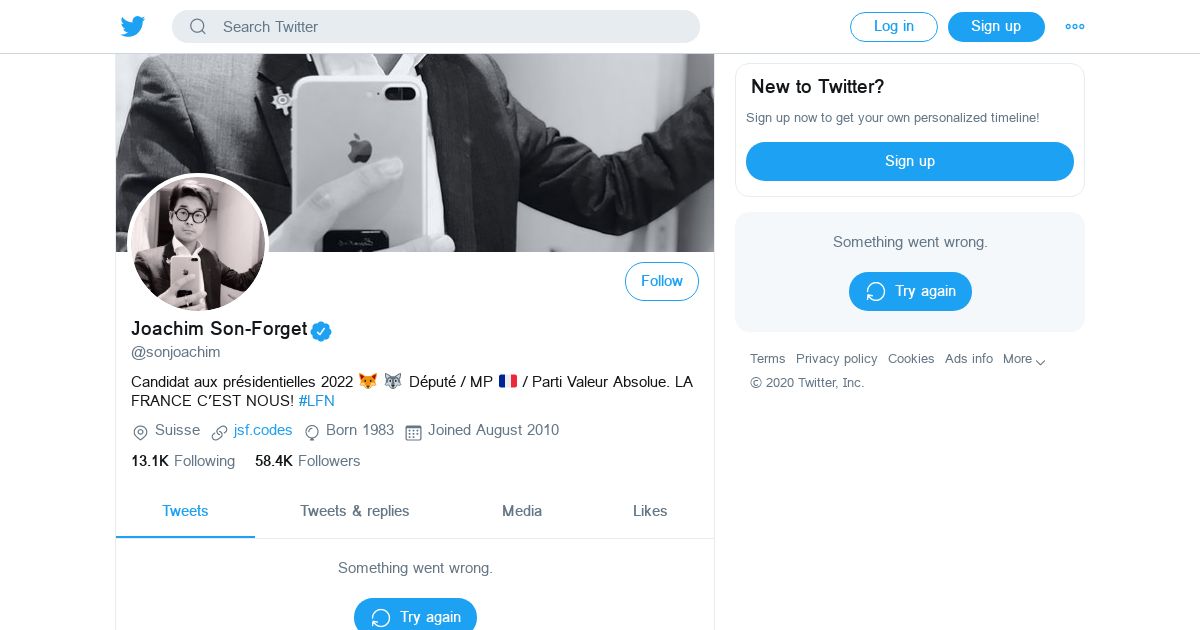Click the #LFN hashtag in the bio

pyautogui.click(x=316, y=401)
